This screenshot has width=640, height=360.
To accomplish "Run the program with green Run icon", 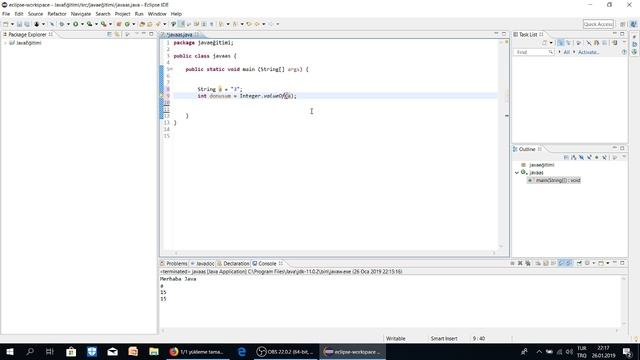I will pyautogui.click(x=76, y=24).
